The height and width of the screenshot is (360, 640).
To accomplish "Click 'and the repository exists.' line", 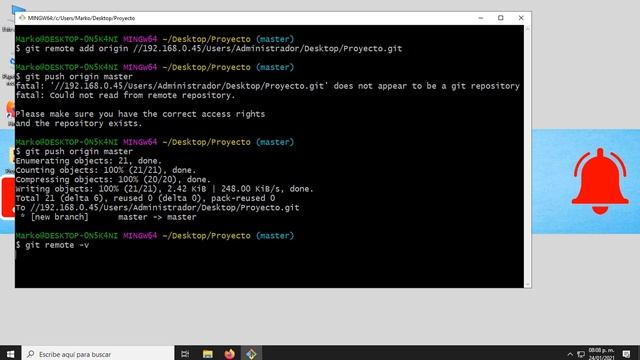I will [79, 124].
